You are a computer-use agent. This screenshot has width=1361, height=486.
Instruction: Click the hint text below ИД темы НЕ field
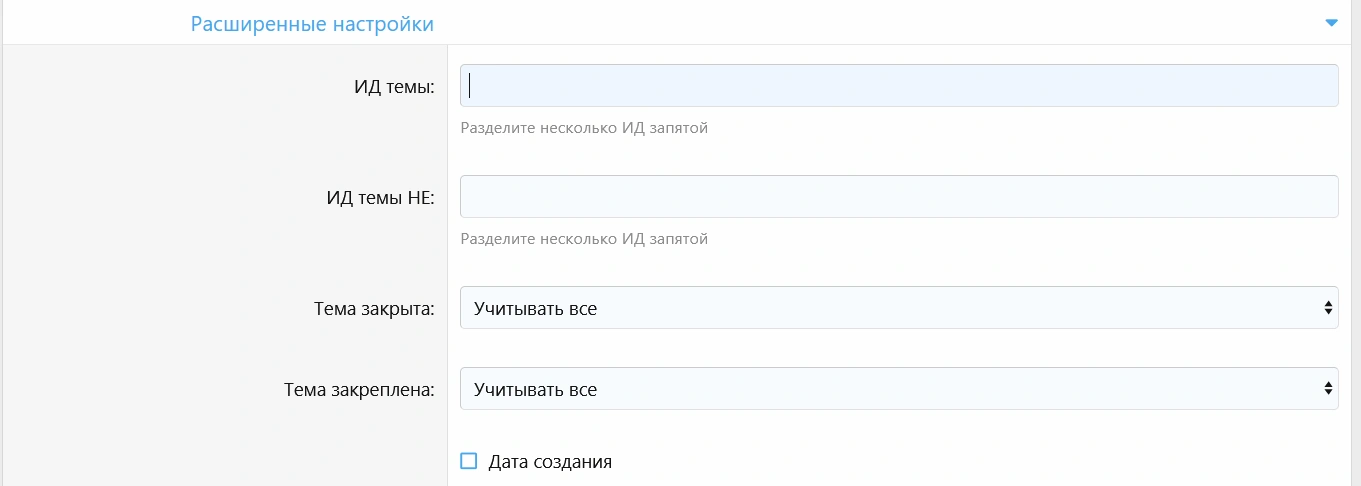tap(584, 239)
